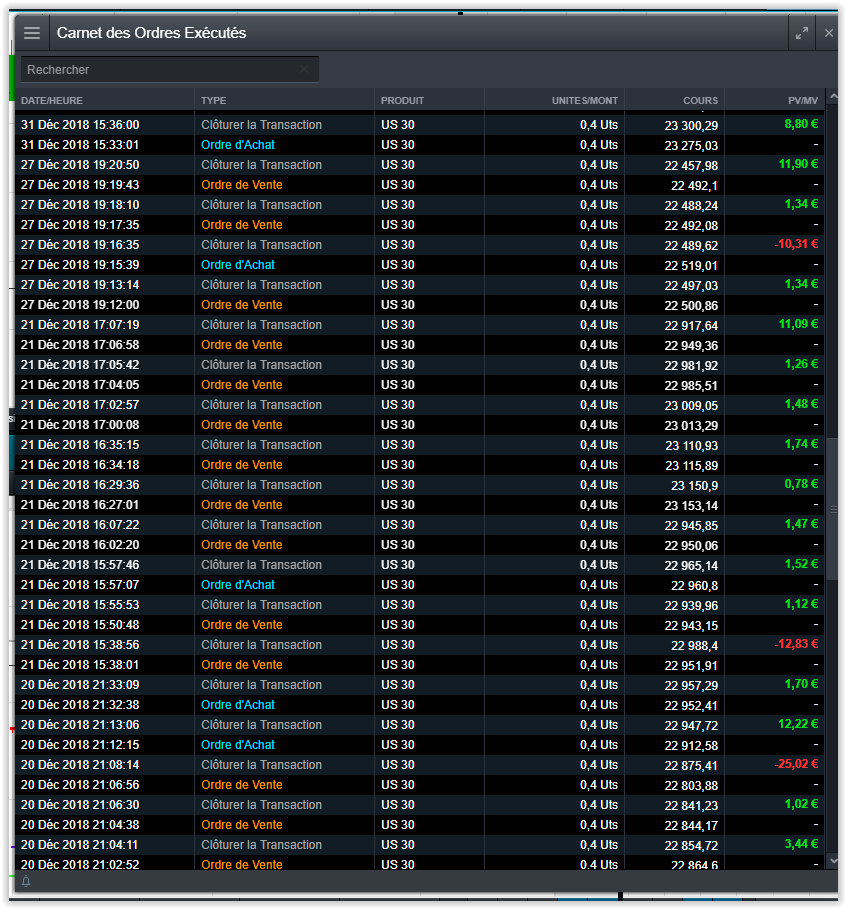Click the scrollbar down arrow

click(x=833, y=861)
